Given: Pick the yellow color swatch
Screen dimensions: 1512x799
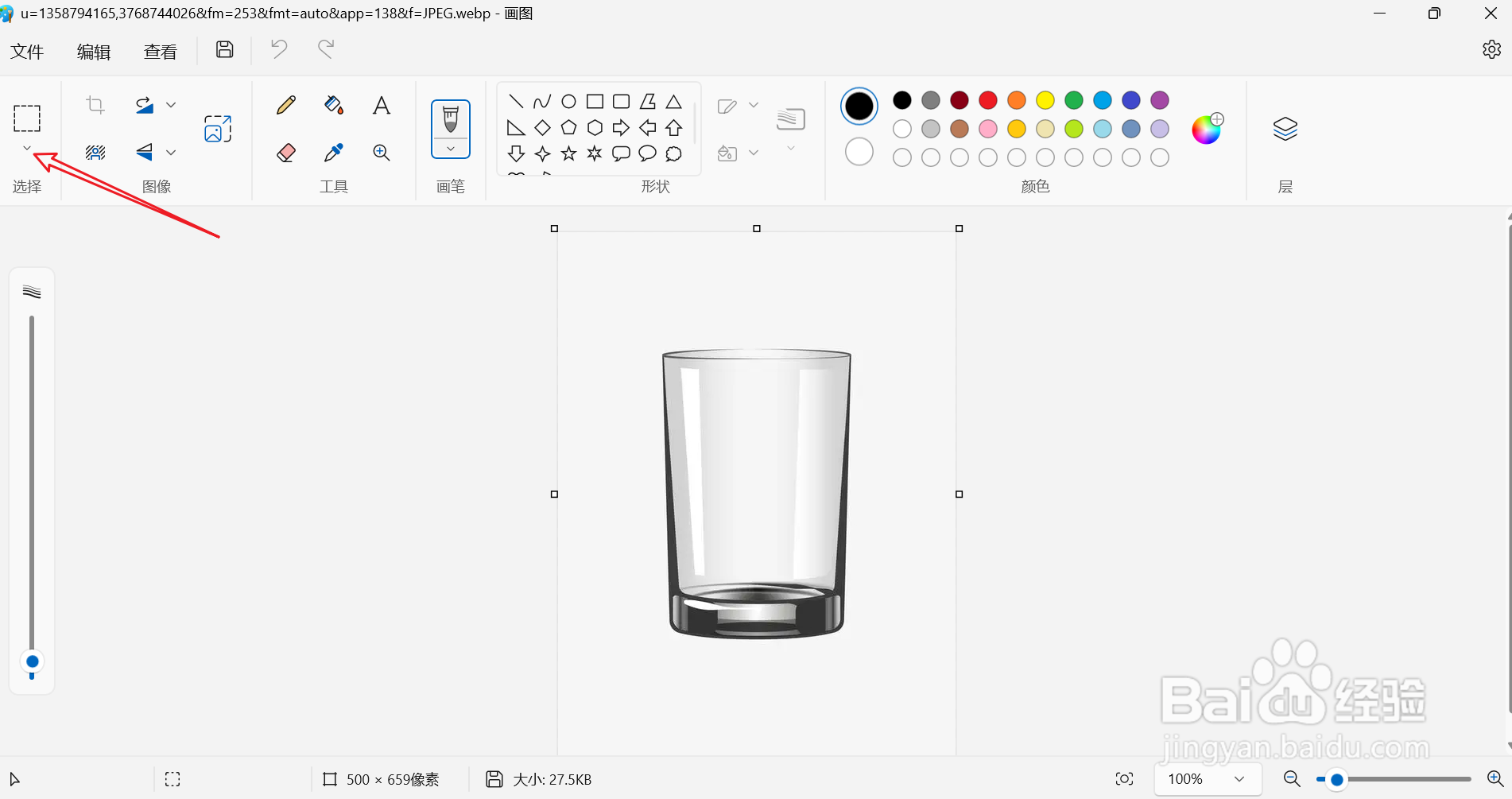Looking at the screenshot, I should [x=1045, y=100].
